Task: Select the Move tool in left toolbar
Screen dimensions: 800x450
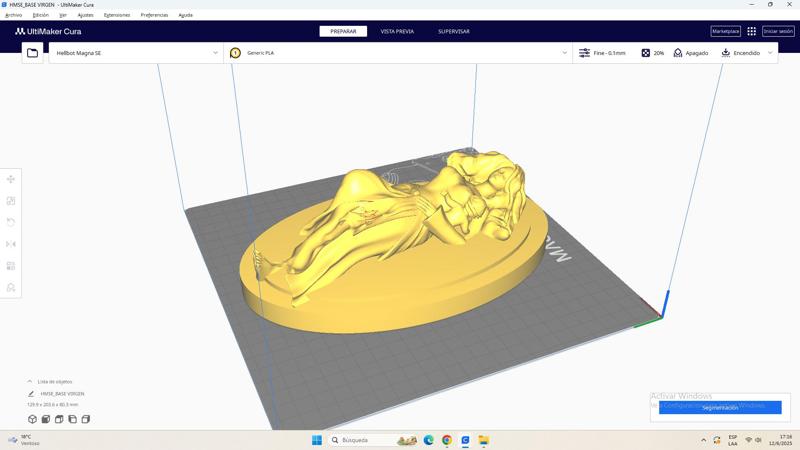Action: 11,179
